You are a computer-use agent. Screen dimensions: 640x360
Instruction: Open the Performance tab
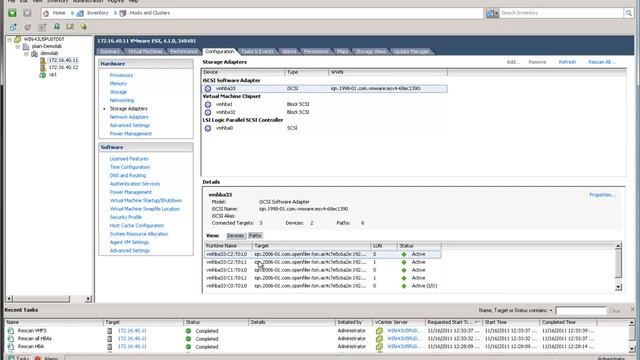(184, 51)
